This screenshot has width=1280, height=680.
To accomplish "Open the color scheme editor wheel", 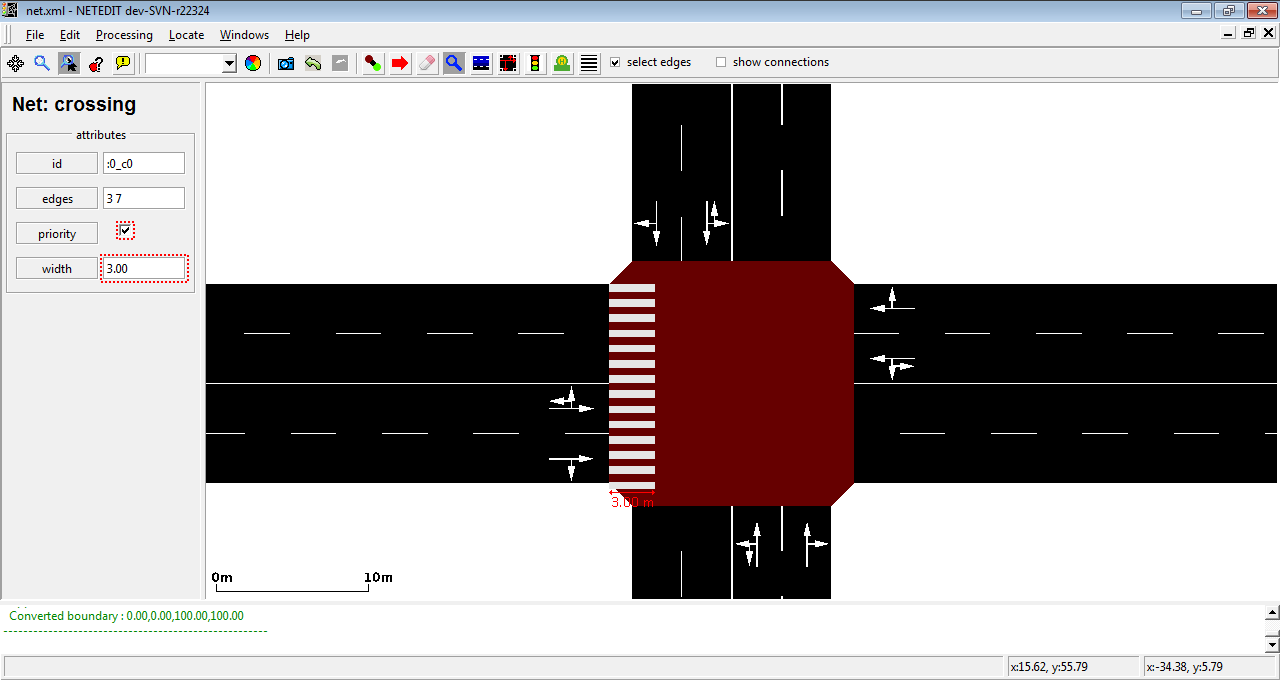I will (x=253, y=63).
